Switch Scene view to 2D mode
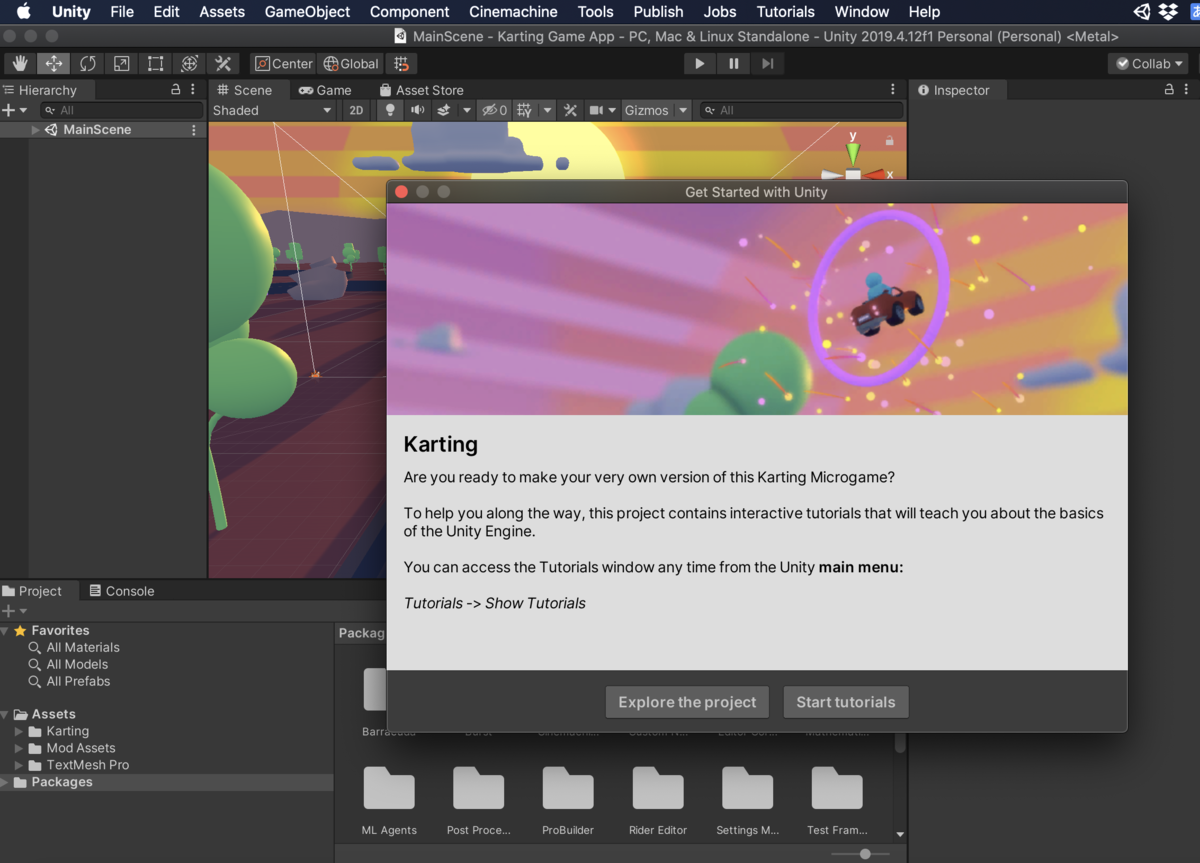 point(356,110)
